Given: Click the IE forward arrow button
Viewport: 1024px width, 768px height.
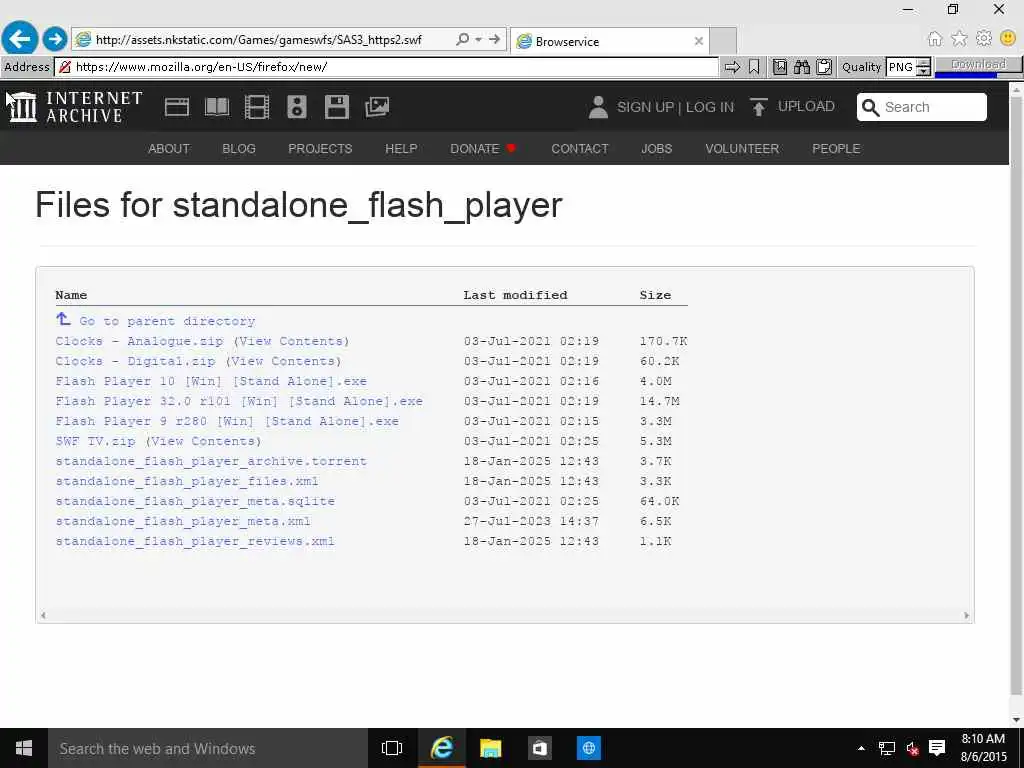Looking at the screenshot, I should coord(56,39).
